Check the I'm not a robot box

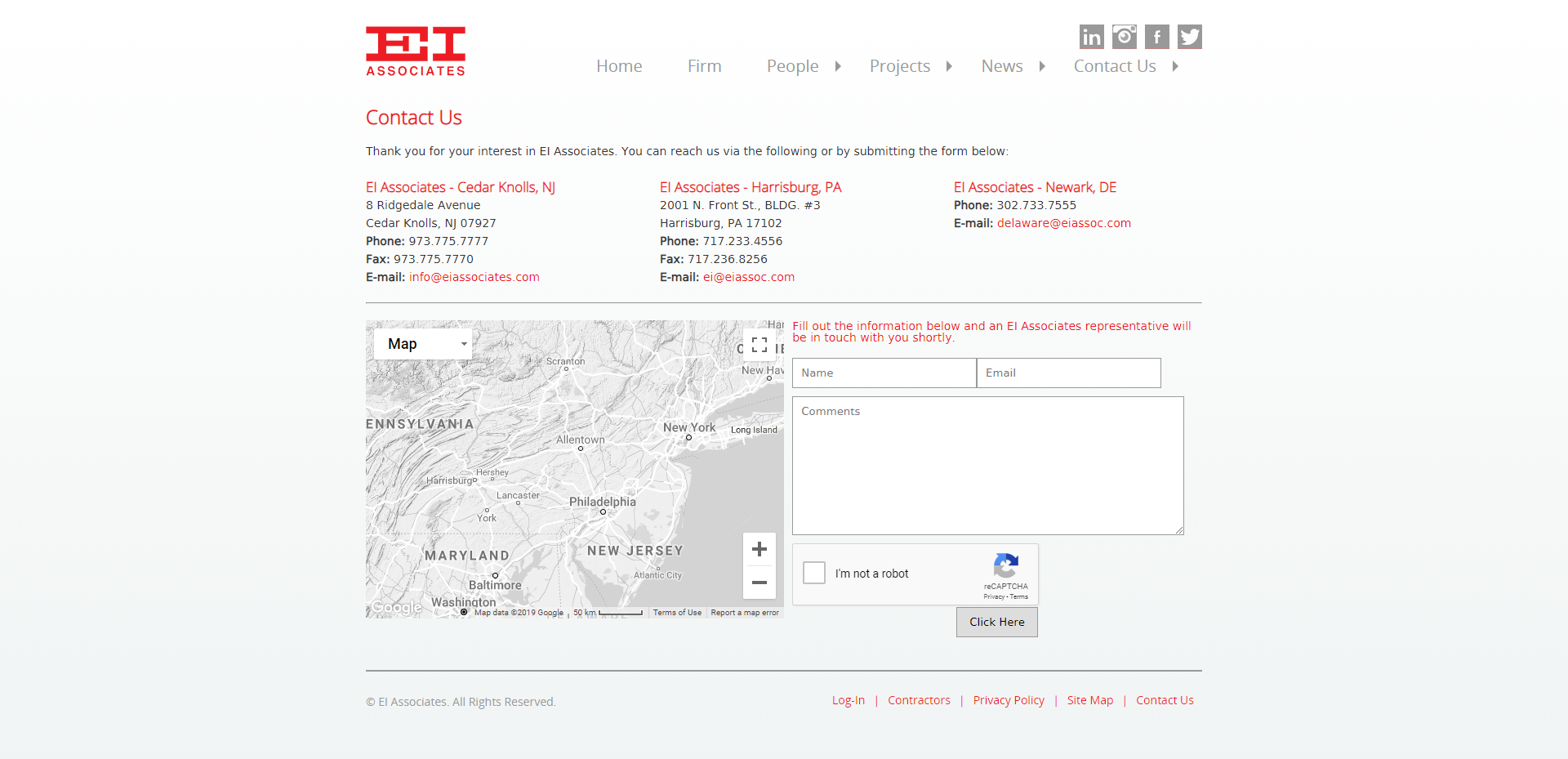coord(814,573)
